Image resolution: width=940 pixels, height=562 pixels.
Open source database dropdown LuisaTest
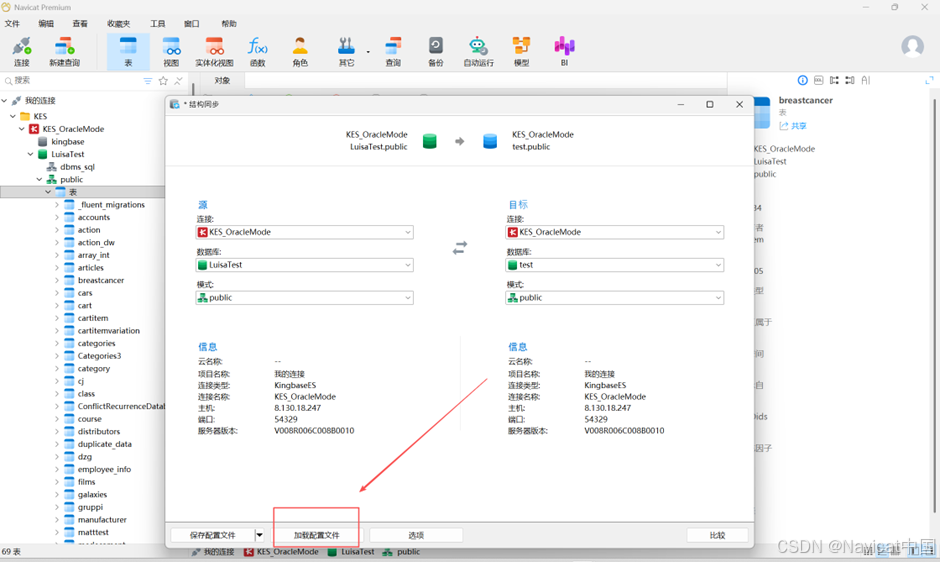click(x=305, y=265)
